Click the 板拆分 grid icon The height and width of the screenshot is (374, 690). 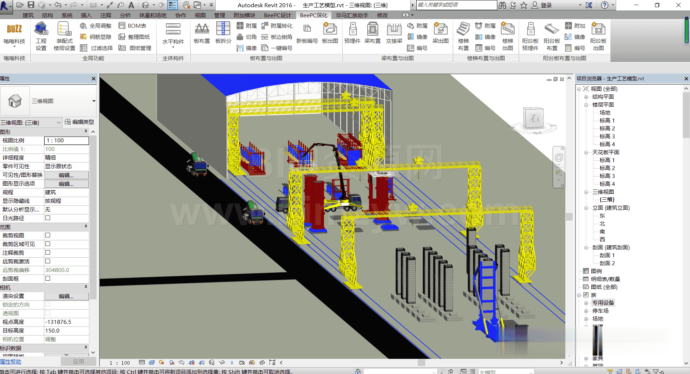pos(223,33)
